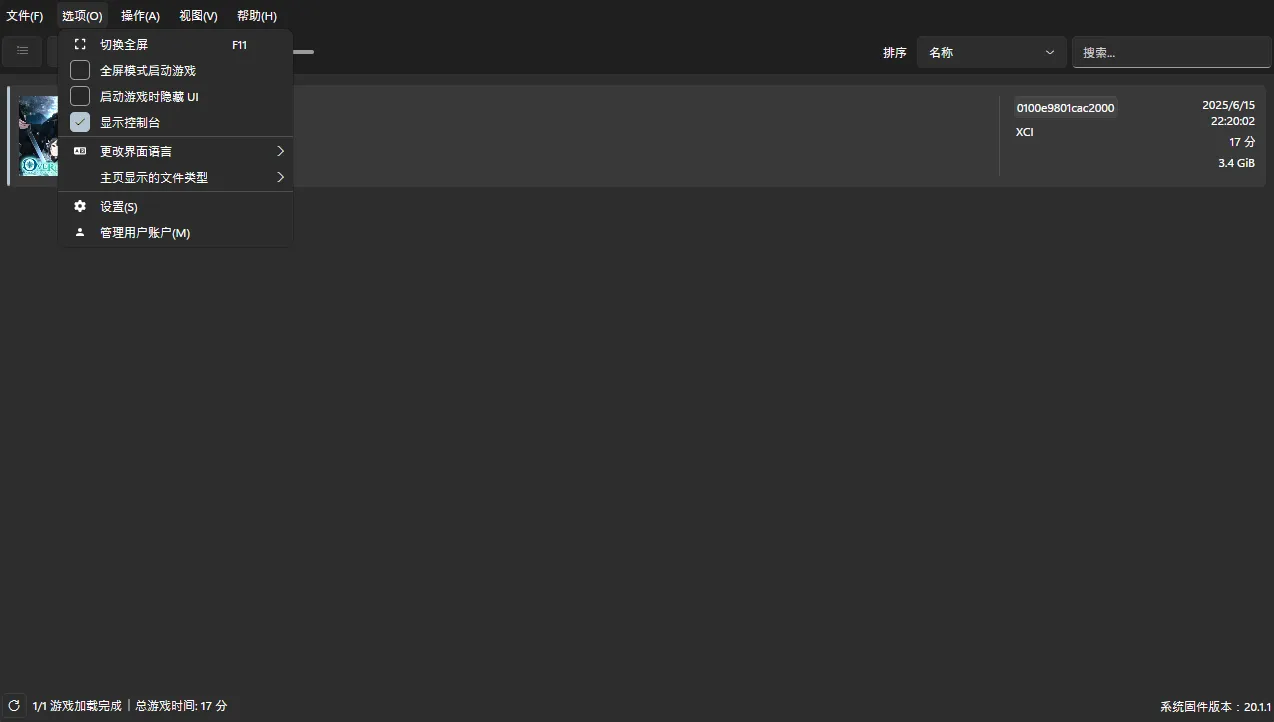Click the user icon beside 管理用户账户(M)
This screenshot has height=722, width=1274.
[x=80, y=233]
